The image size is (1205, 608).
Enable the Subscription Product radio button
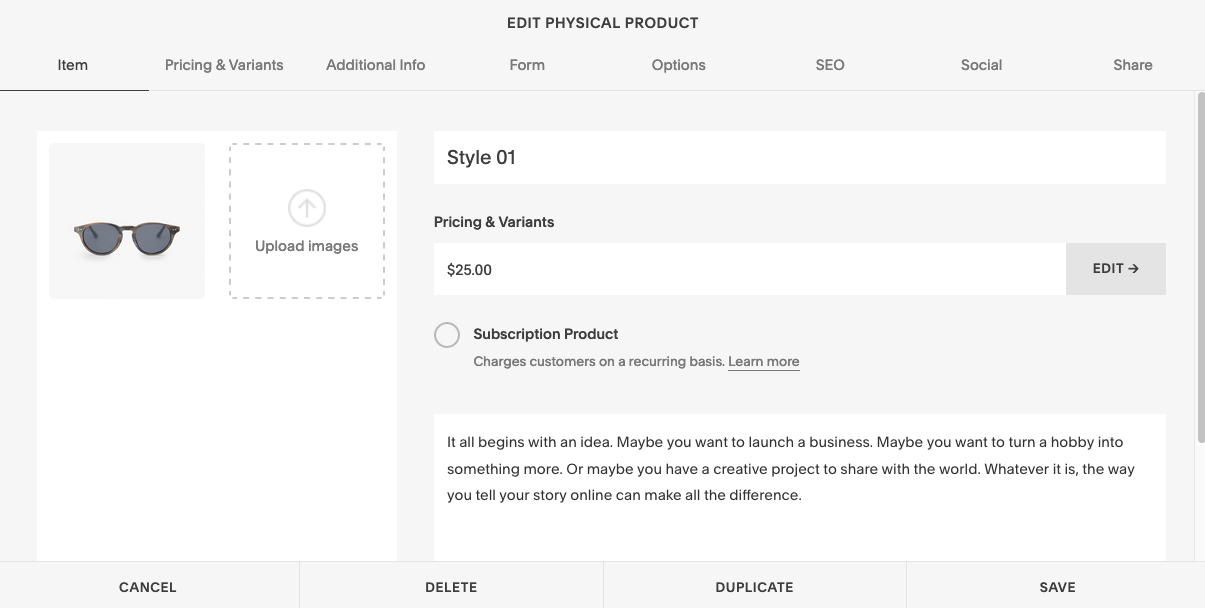point(447,335)
